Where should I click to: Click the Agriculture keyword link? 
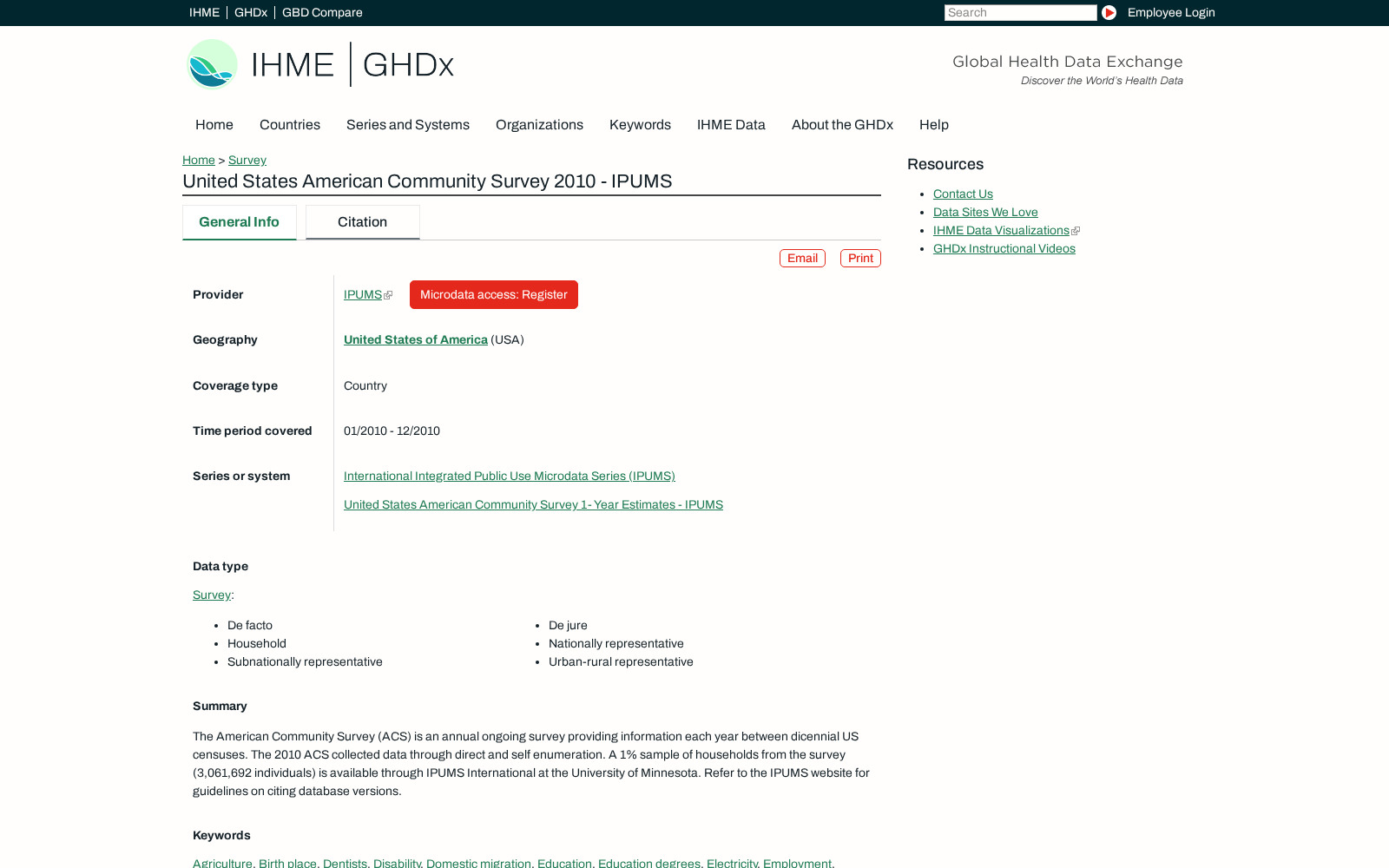pos(222,863)
